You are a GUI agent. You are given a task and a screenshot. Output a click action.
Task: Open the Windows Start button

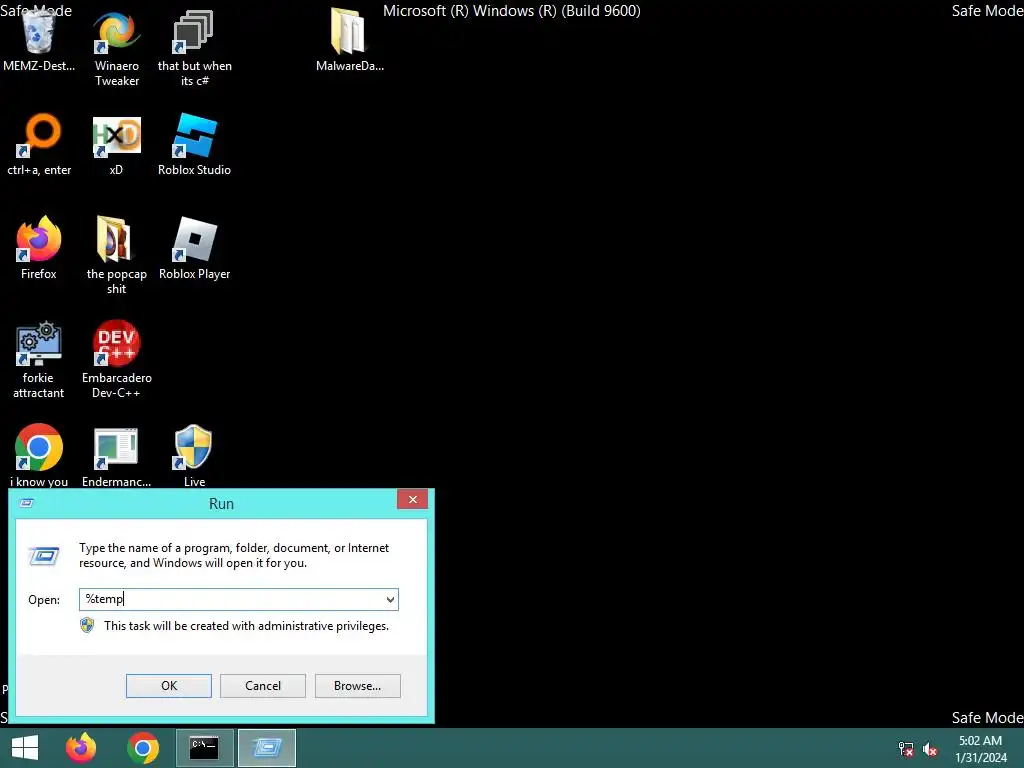click(x=25, y=748)
